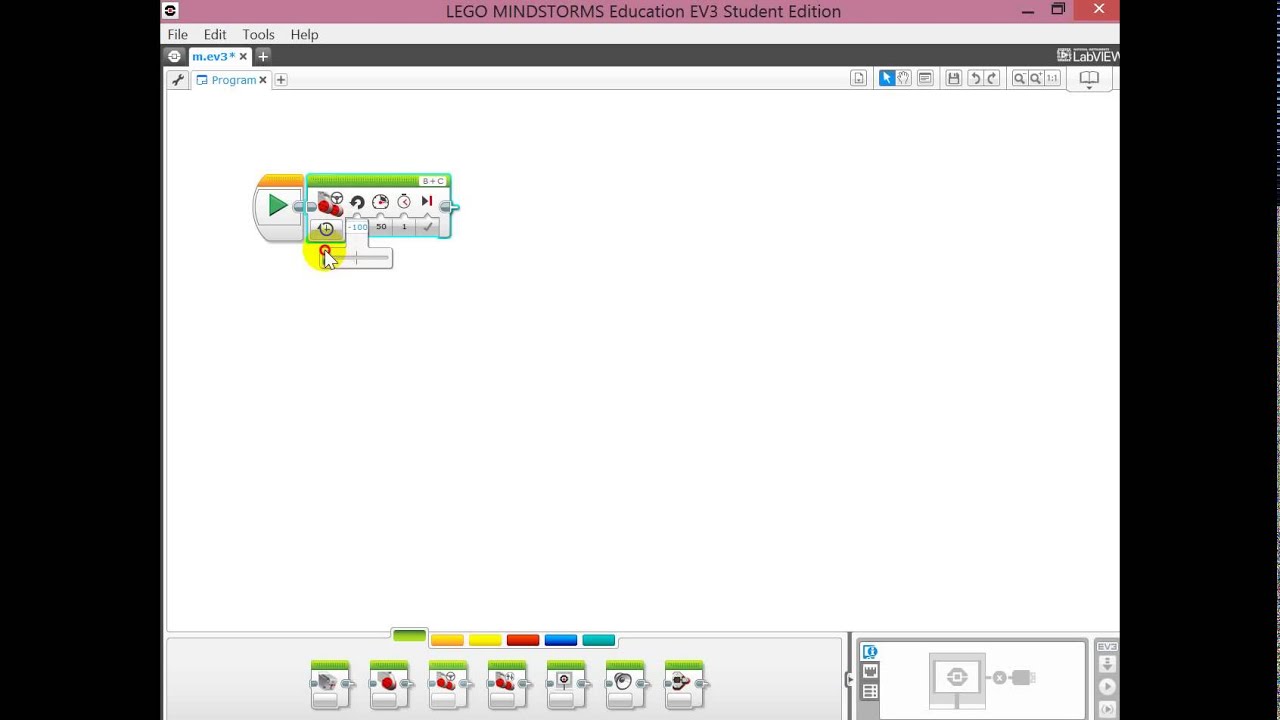Click the lobby home icon tab
1280x720 pixels.
click(175, 56)
